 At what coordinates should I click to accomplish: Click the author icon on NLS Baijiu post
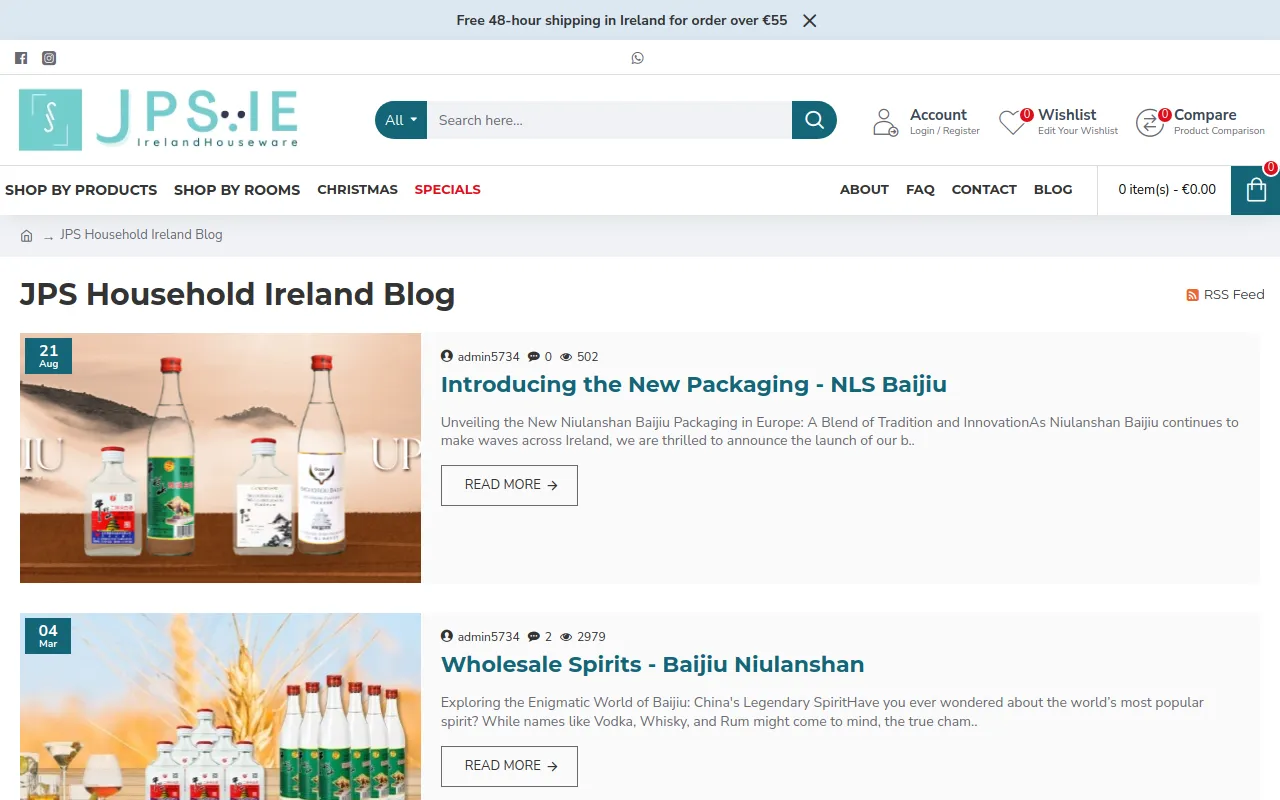point(447,357)
